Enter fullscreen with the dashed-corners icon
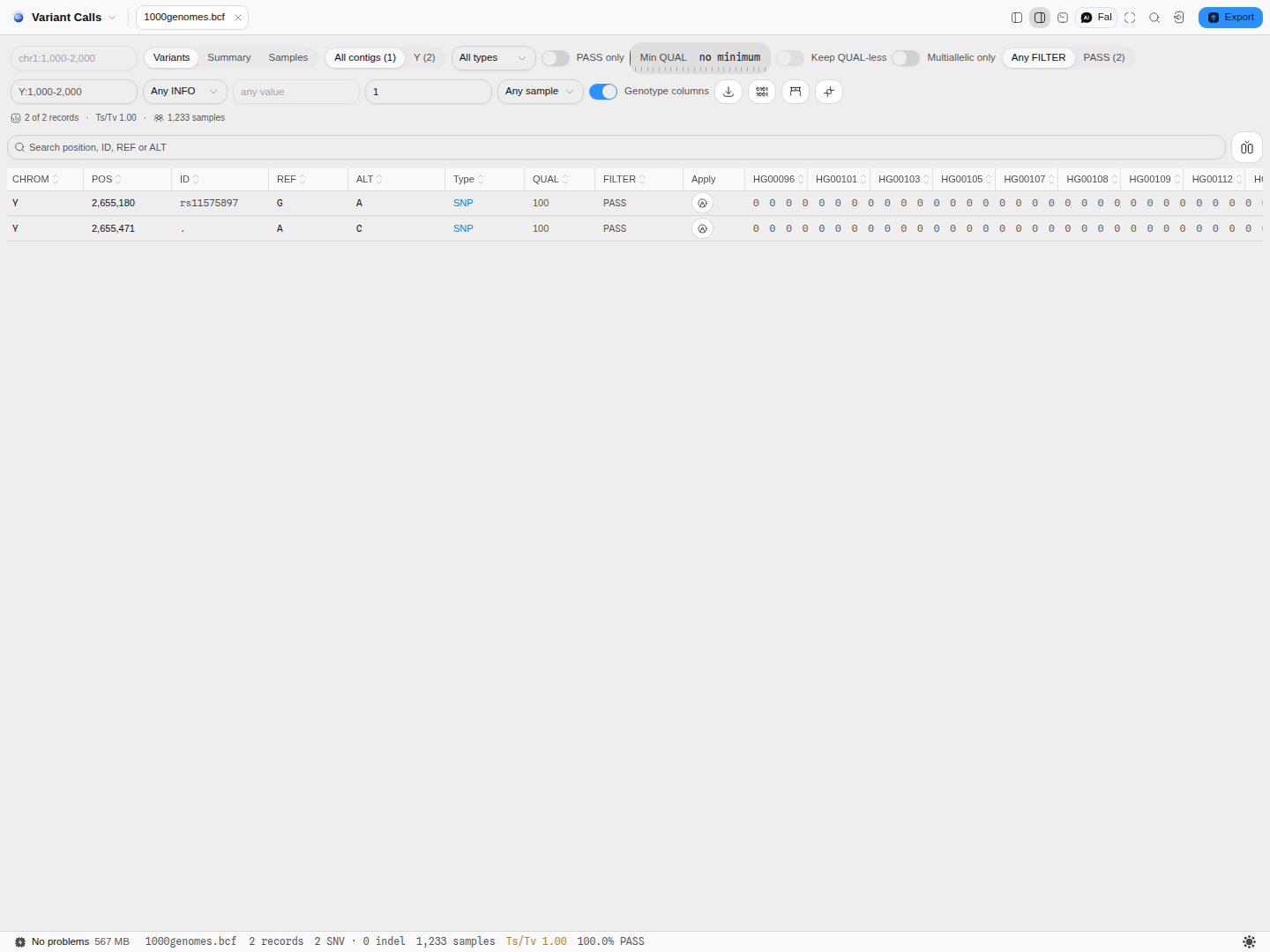The height and width of the screenshot is (952, 1270). coord(1130,18)
